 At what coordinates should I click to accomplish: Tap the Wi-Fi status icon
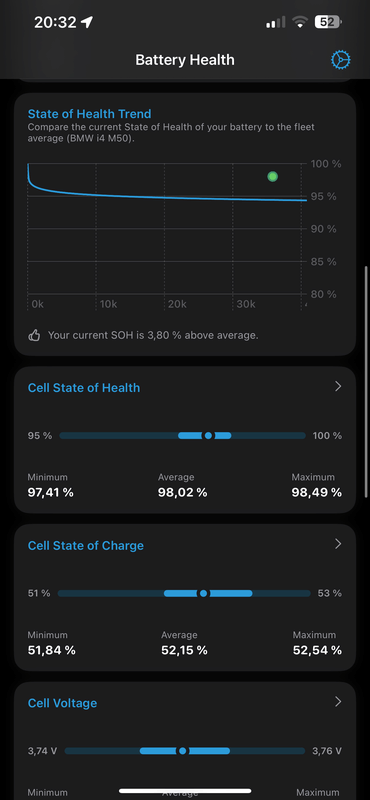tap(300, 22)
